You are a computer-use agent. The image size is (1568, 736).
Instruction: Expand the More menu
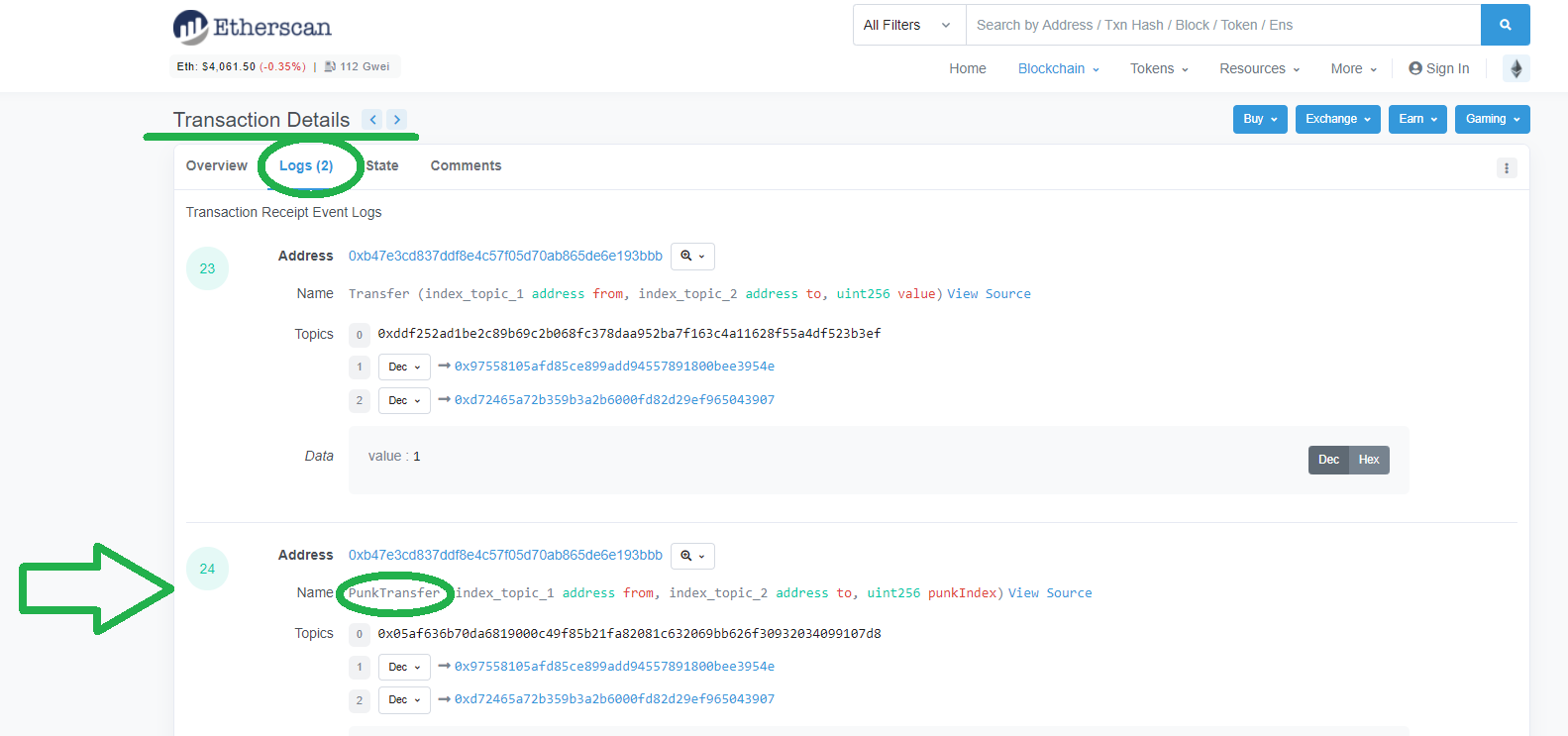[x=1354, y=68]
